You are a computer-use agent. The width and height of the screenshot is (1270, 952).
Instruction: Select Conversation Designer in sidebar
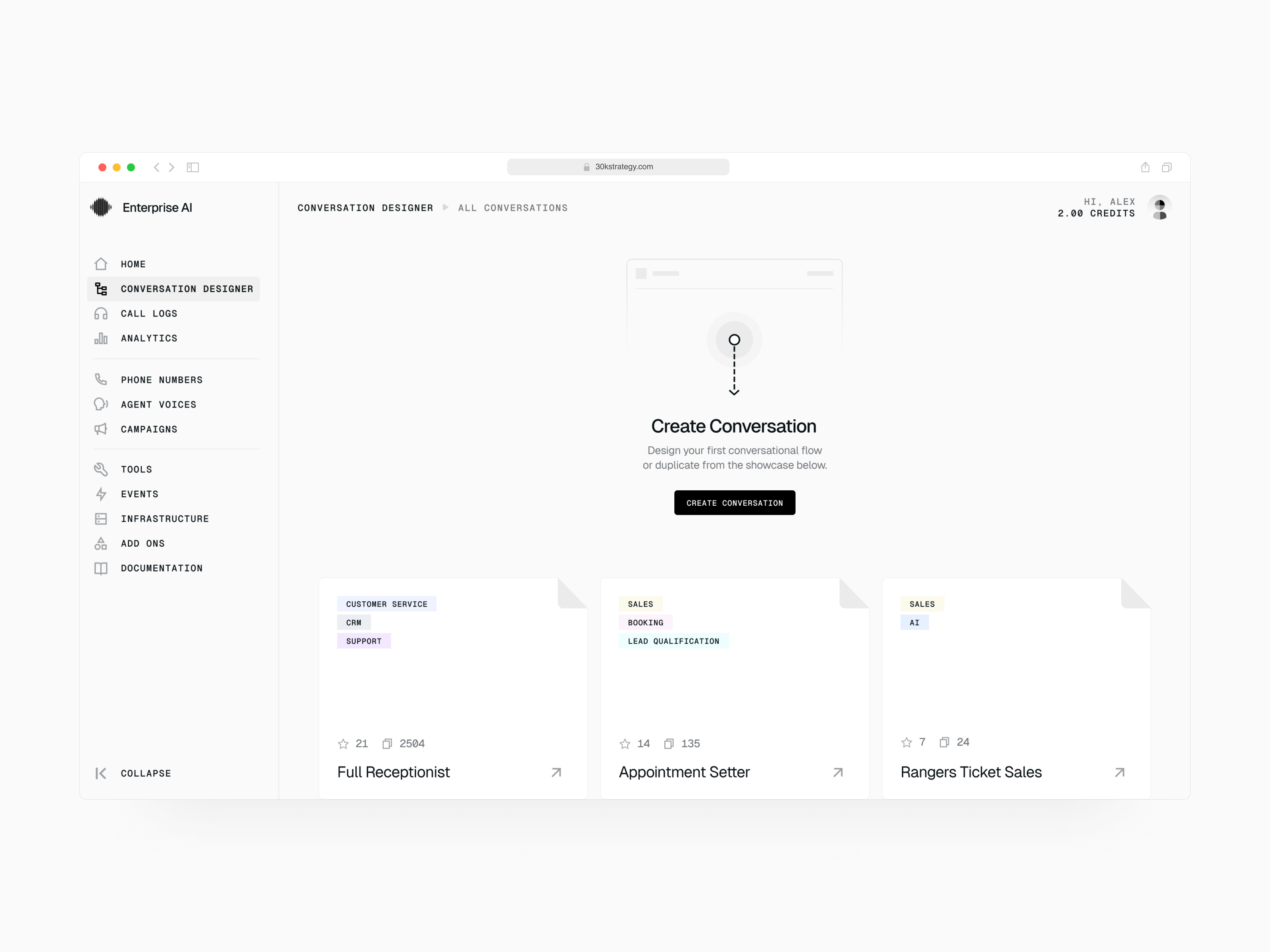pos(173,289)
